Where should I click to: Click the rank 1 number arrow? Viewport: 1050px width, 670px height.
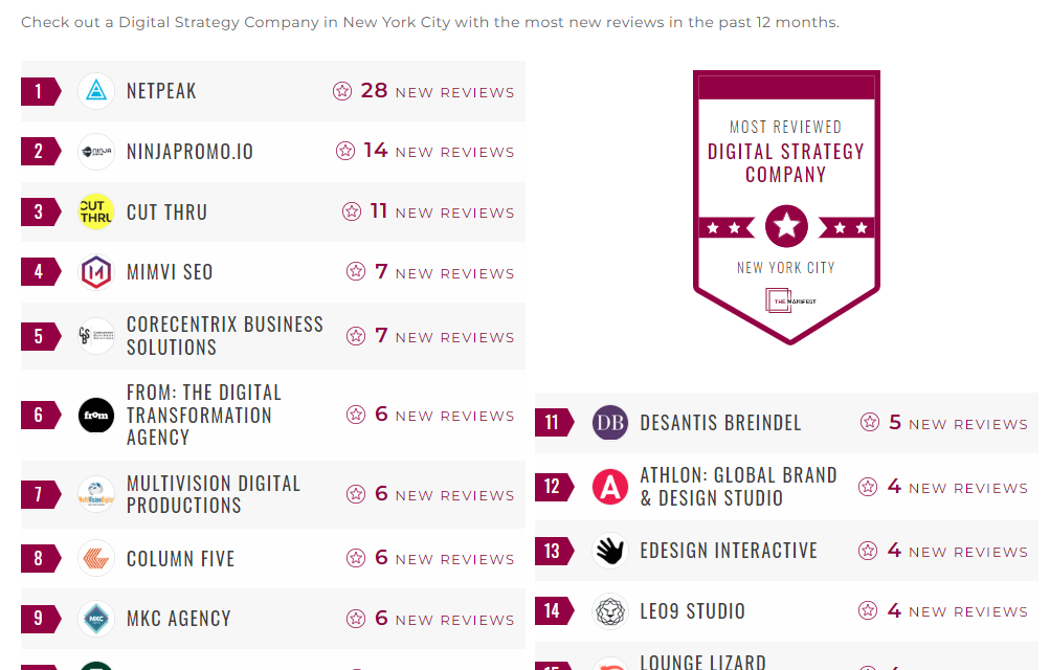point(40,92)
